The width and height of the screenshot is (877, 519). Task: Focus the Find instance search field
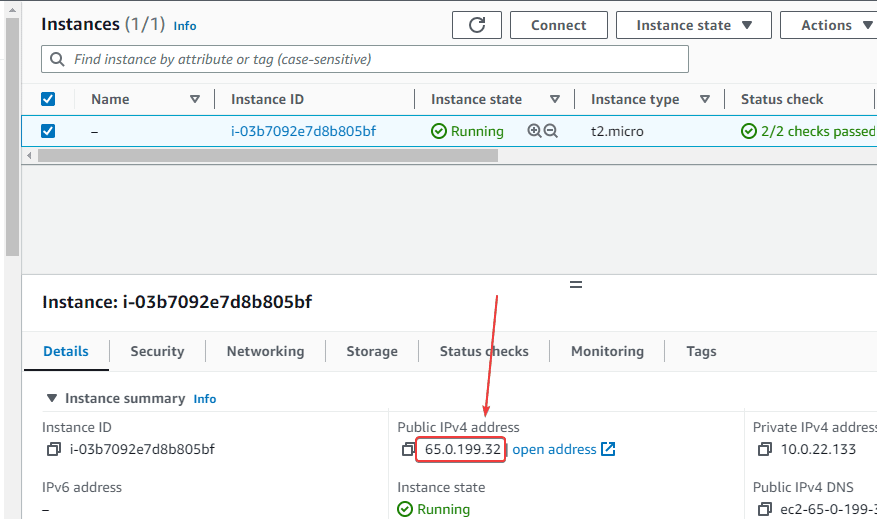coord(365,59)
